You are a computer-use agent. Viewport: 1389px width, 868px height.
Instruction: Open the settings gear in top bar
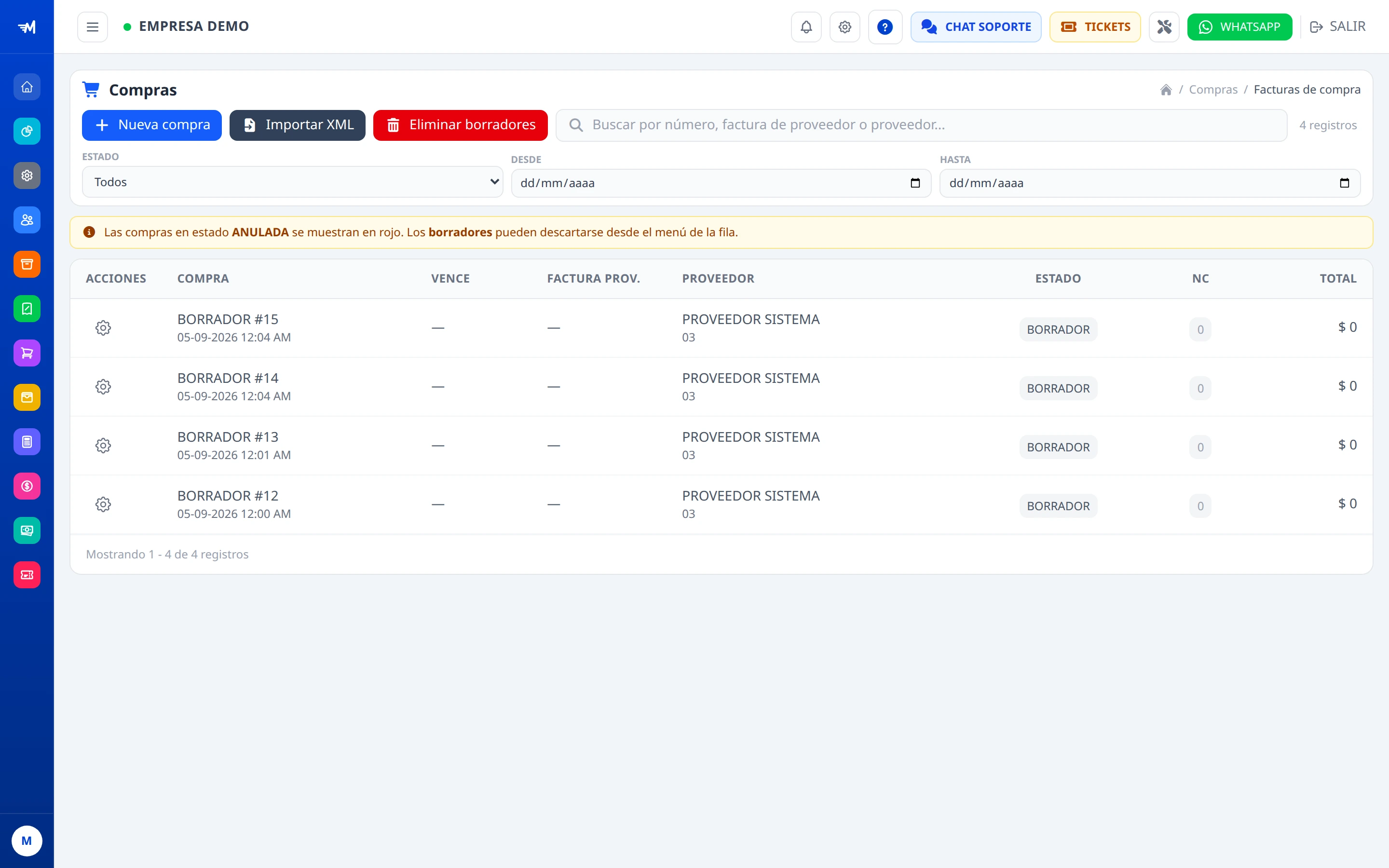[x=844, y=27]
